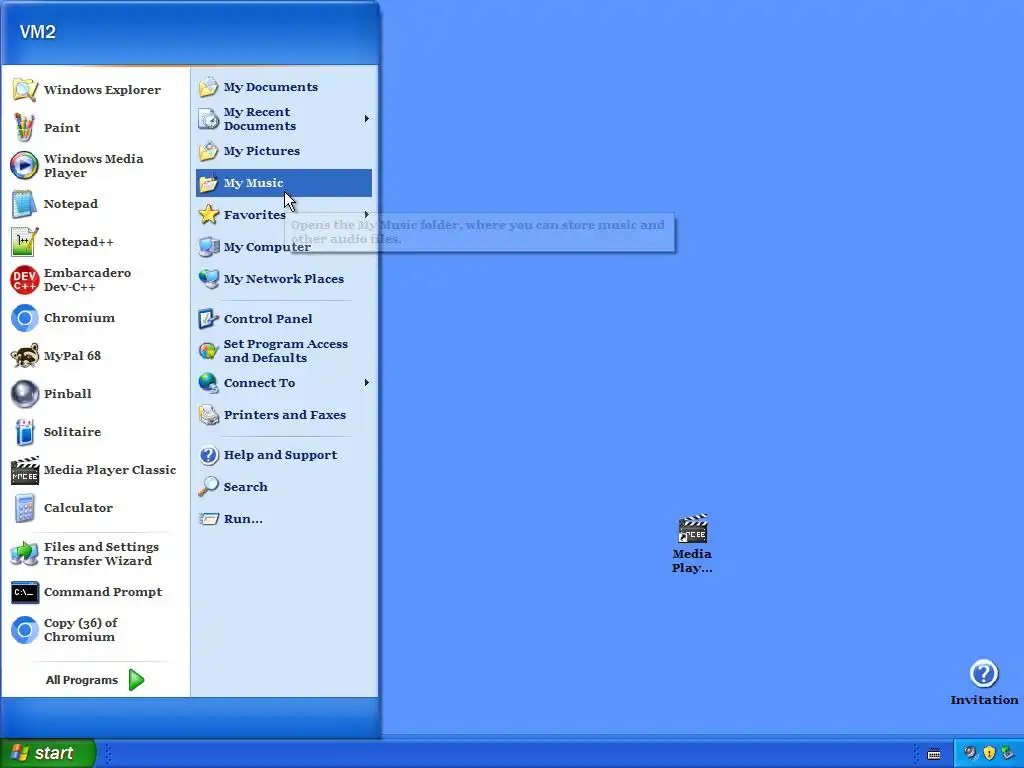
Task: Click Copy (36) of Chromium icon
Action: tap(25, 630)
